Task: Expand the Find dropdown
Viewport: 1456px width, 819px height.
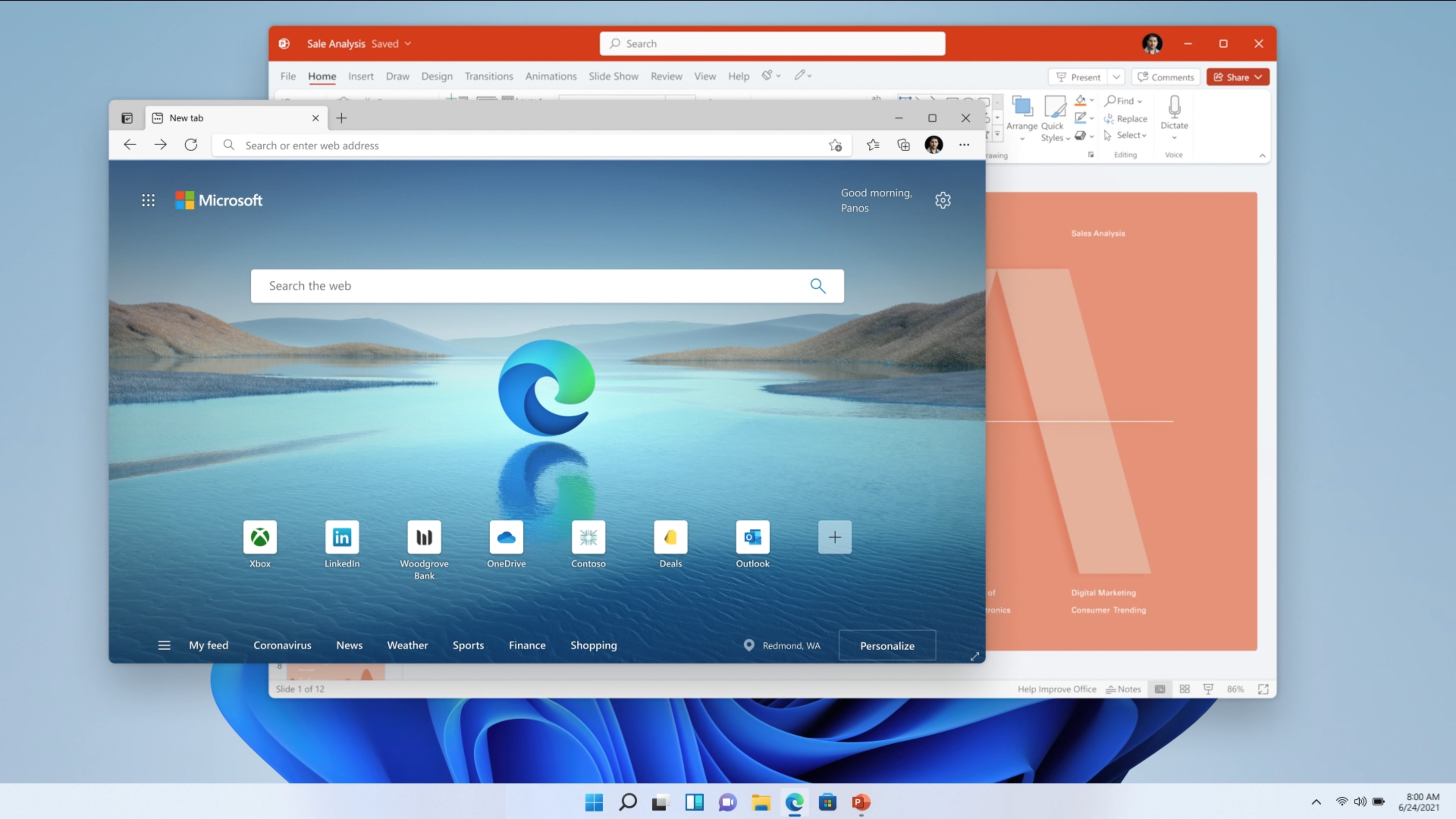Action: tap(1140, 101)
